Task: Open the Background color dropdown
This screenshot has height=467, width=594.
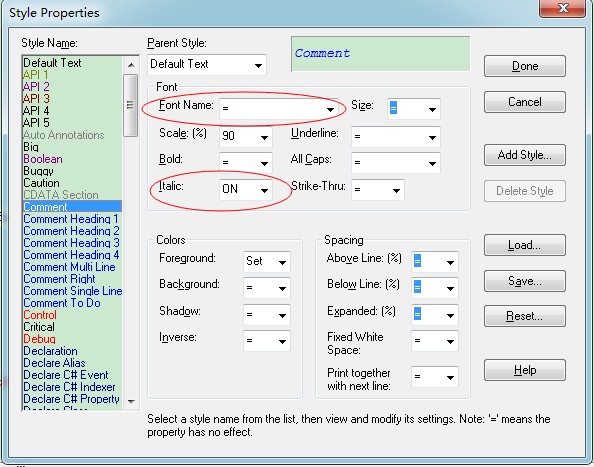Action: coord(267,288)
